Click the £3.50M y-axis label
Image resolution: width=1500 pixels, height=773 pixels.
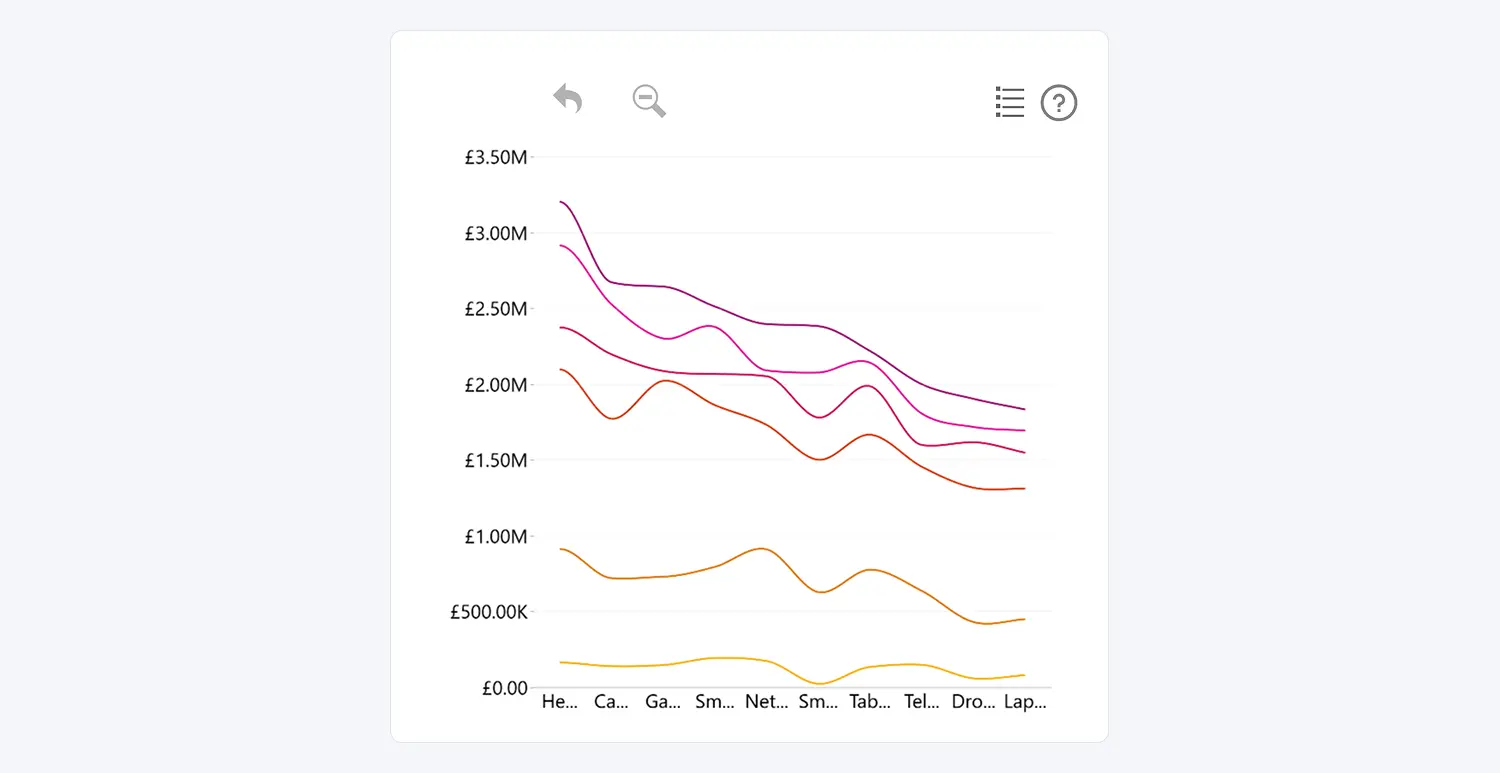pyautogui.click(x=495, y=158)
